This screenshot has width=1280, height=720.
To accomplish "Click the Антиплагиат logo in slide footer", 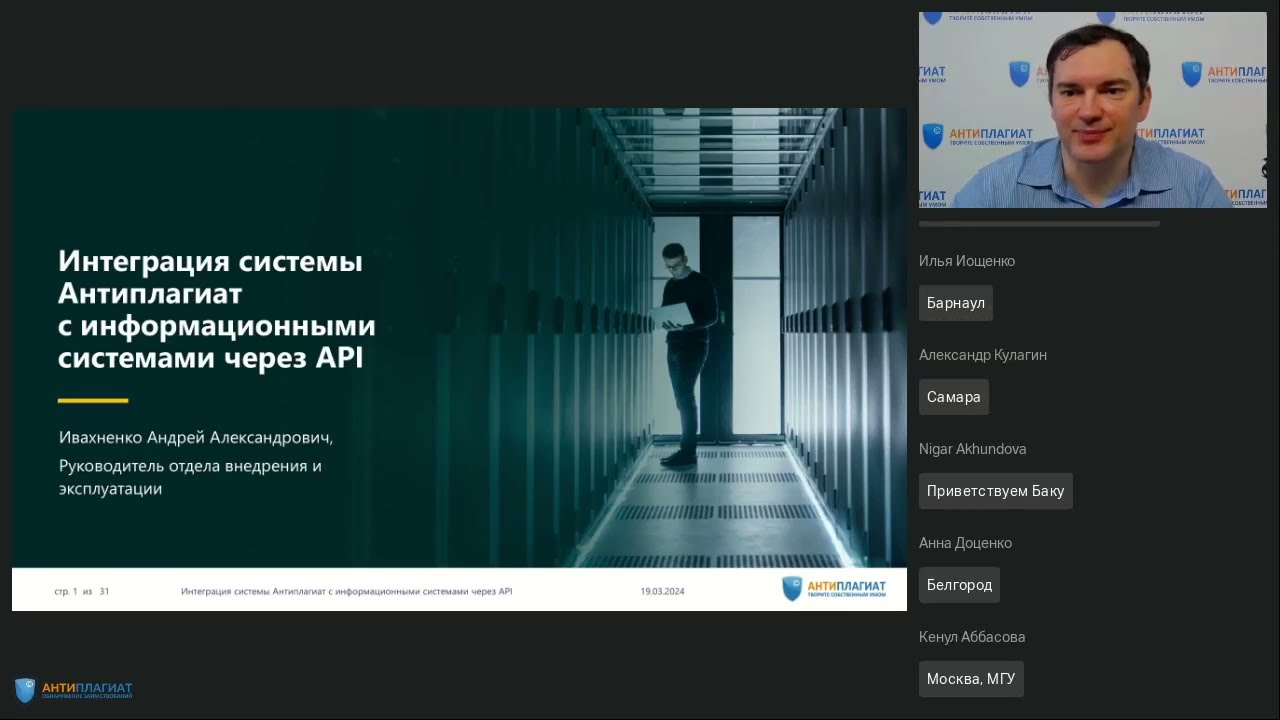I will click(x=834, y=589).
